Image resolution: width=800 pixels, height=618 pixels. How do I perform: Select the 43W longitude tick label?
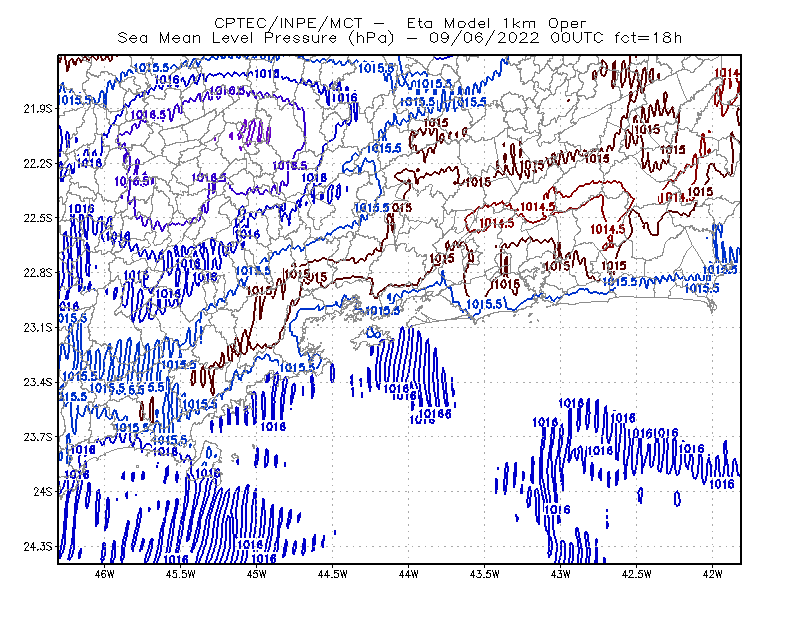click(560, 574)
